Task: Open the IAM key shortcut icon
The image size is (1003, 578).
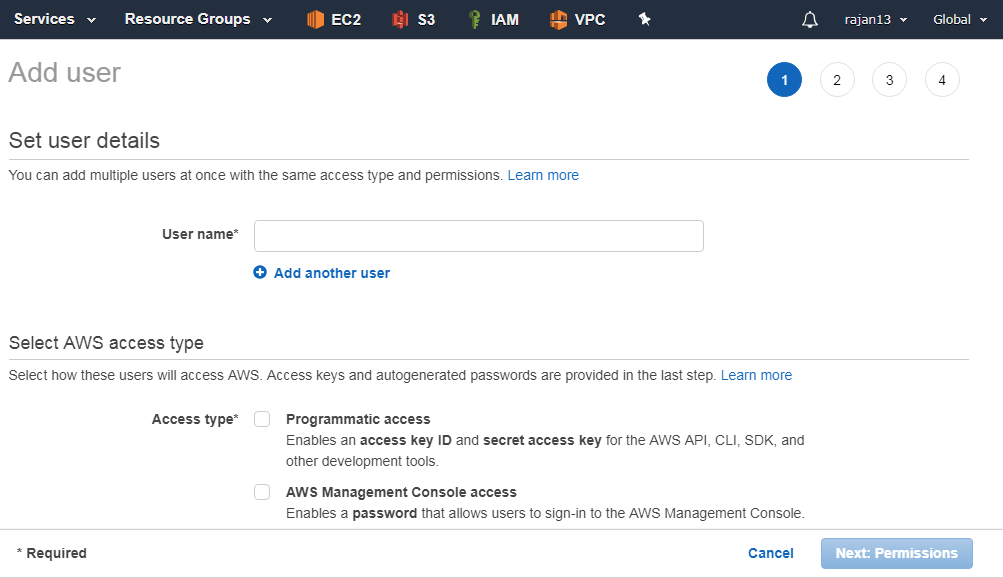Action: (475, 20)
